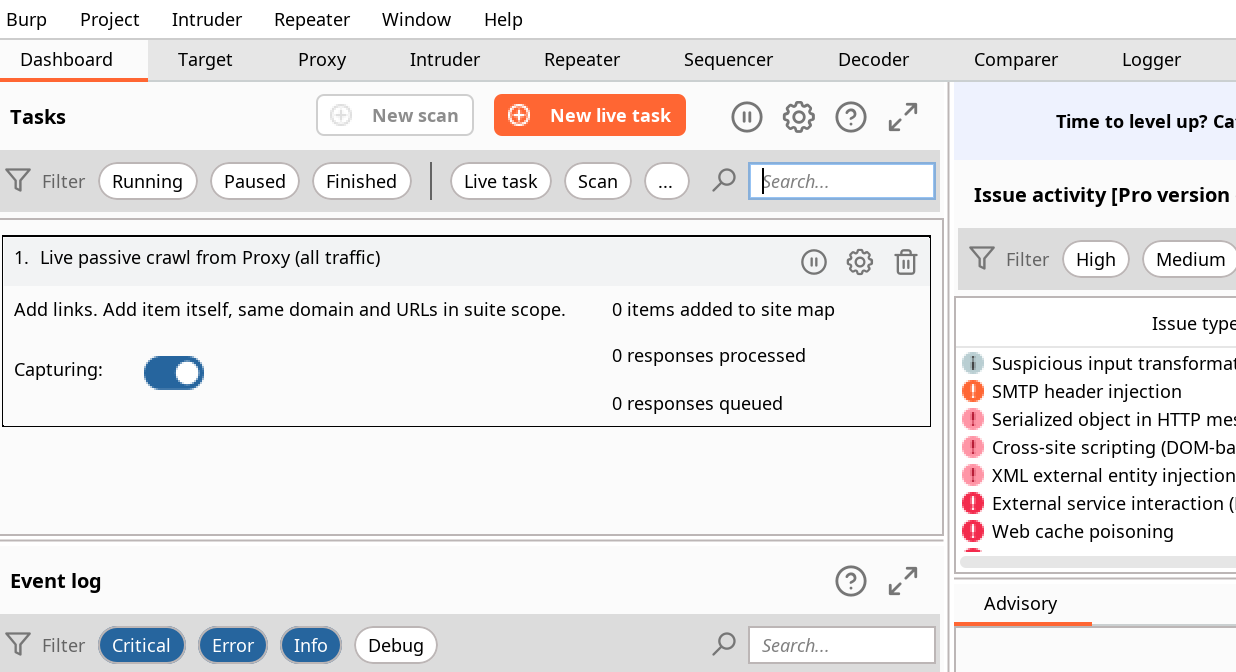Disable the Info event log filter
This screenshot has width=1236, height=672.
[x=311, y=645]
